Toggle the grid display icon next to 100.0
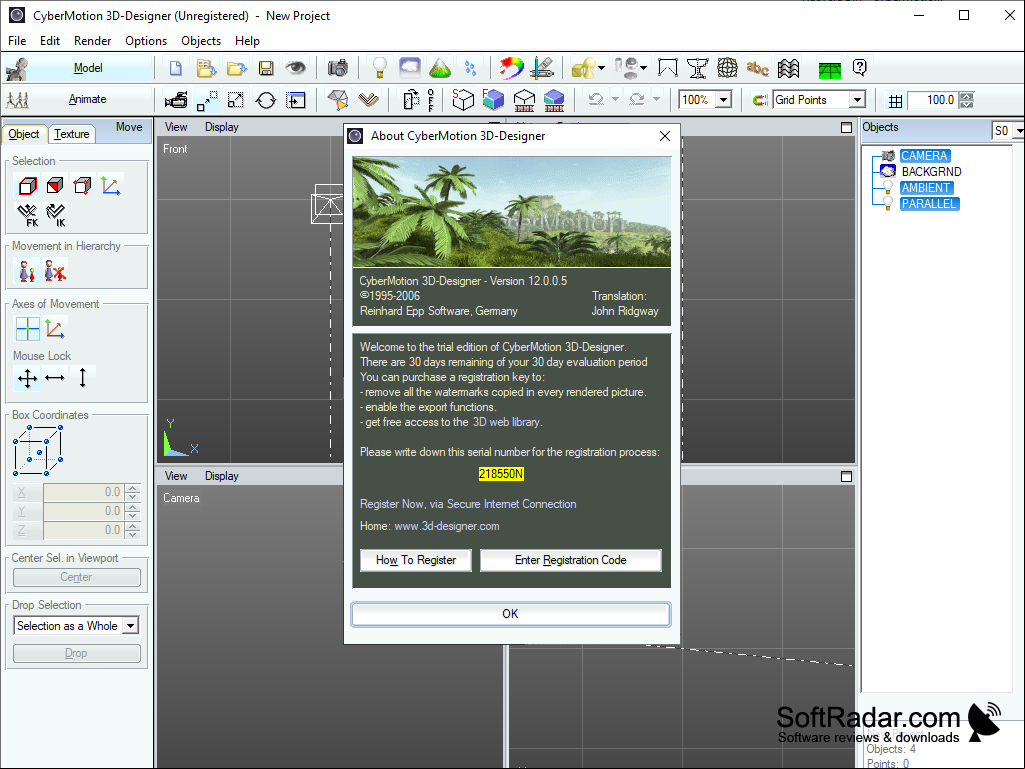The height and width of the screenshot is (769, 1025). click(895, 101)
